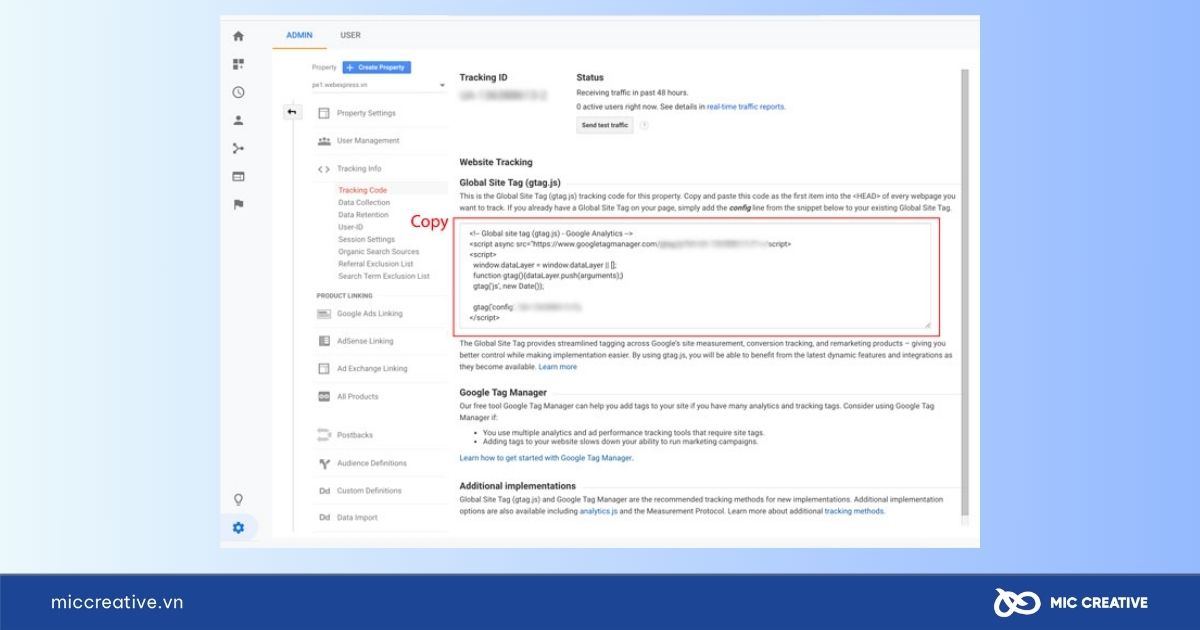The image size is (1200, 630).
Task: Open the Conversions flag icon in sidebar
Action: 238,204
